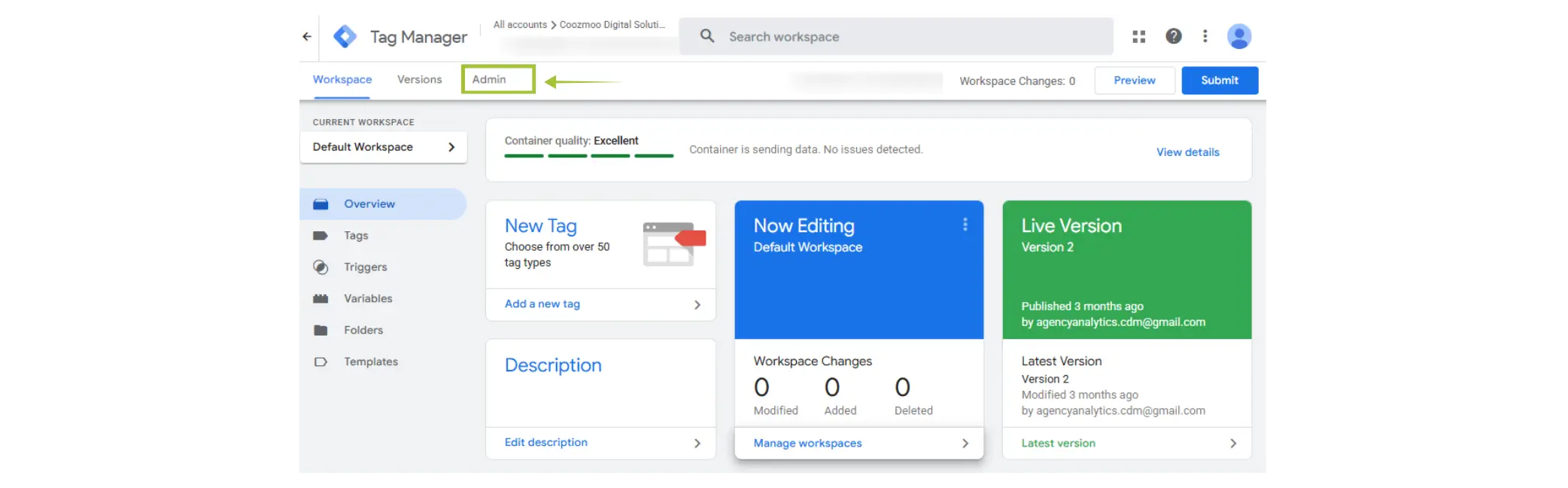The image size is (1568, 488).
Task: Click the Tag Manager logo
Action: pos(345,36)
